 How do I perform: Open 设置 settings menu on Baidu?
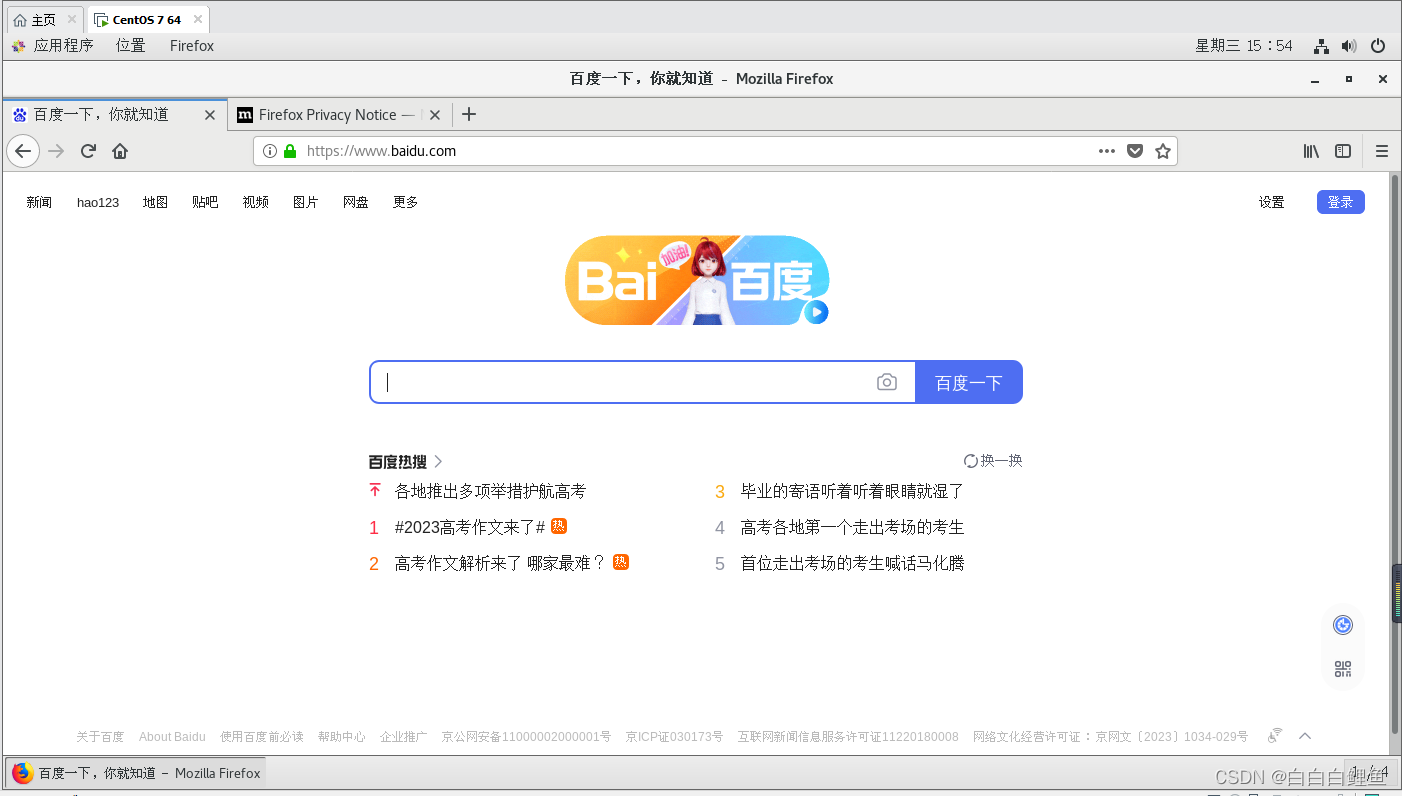[1271, 202]
